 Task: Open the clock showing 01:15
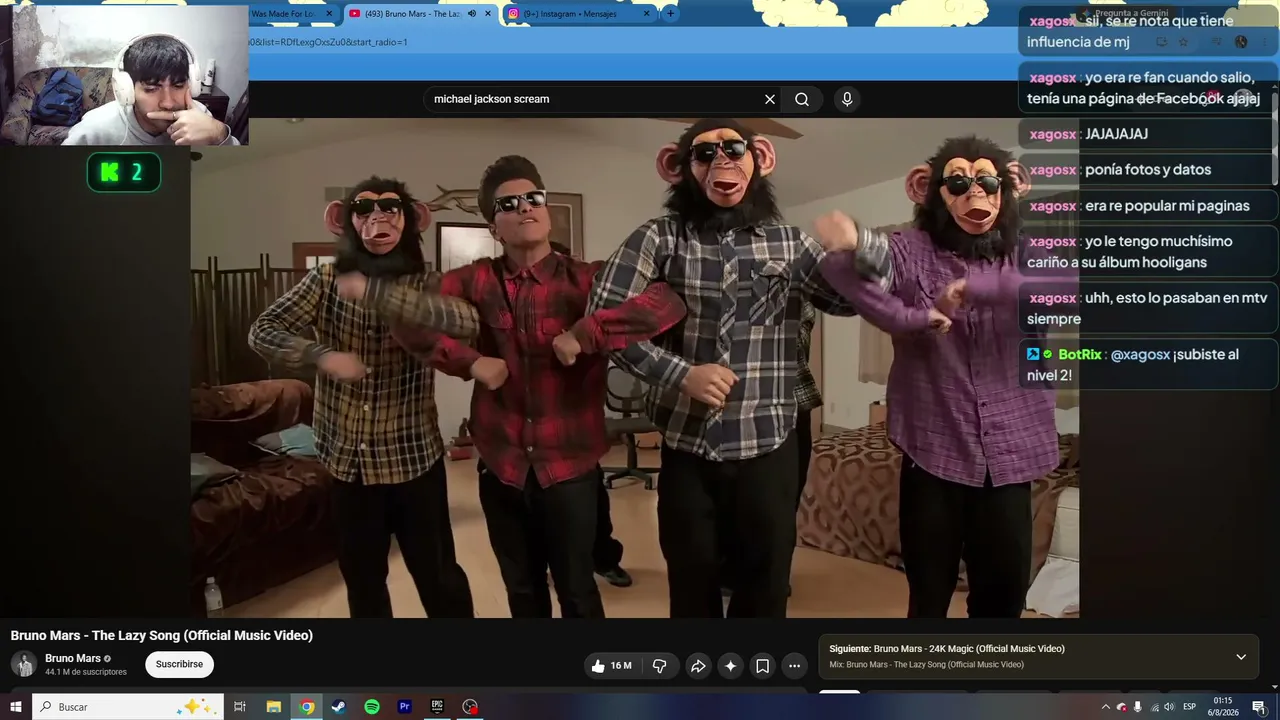[x=1222, y=707]
